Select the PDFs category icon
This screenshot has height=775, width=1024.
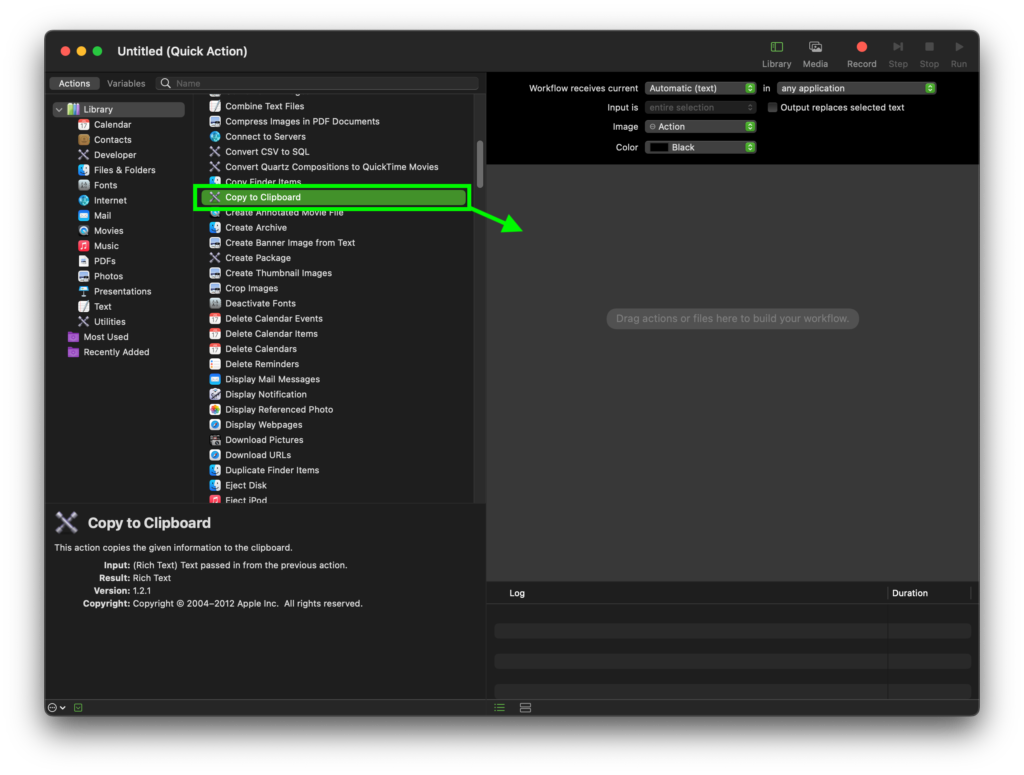[84, 261]
